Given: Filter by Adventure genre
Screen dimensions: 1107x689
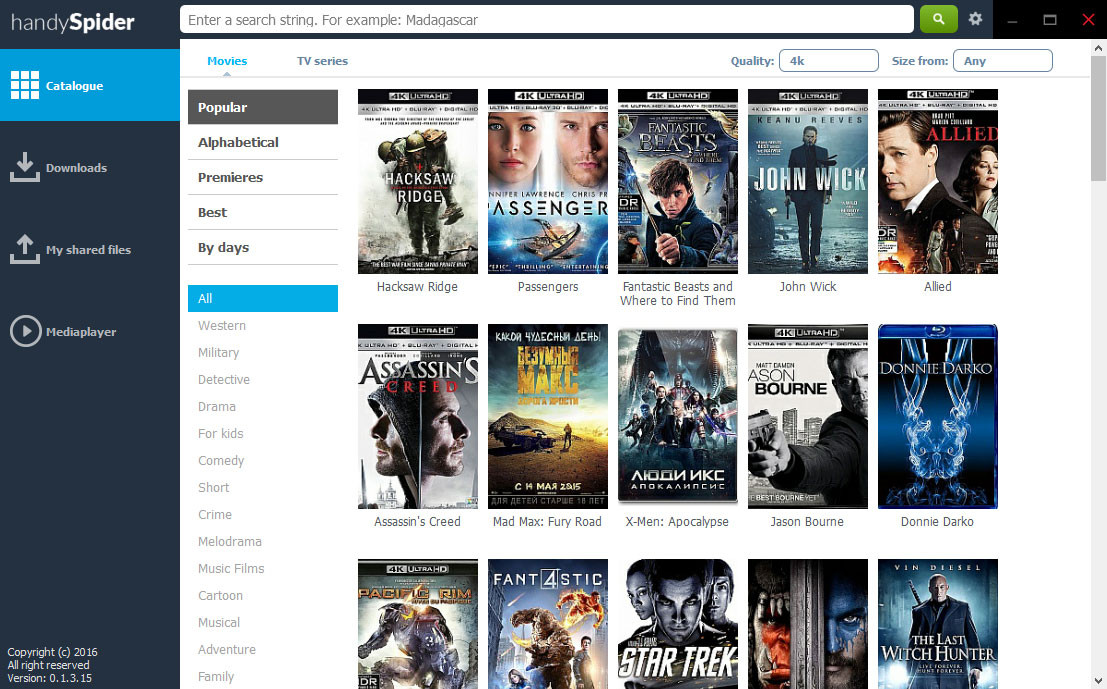Looking at the screenshot, I should (227, 649).
